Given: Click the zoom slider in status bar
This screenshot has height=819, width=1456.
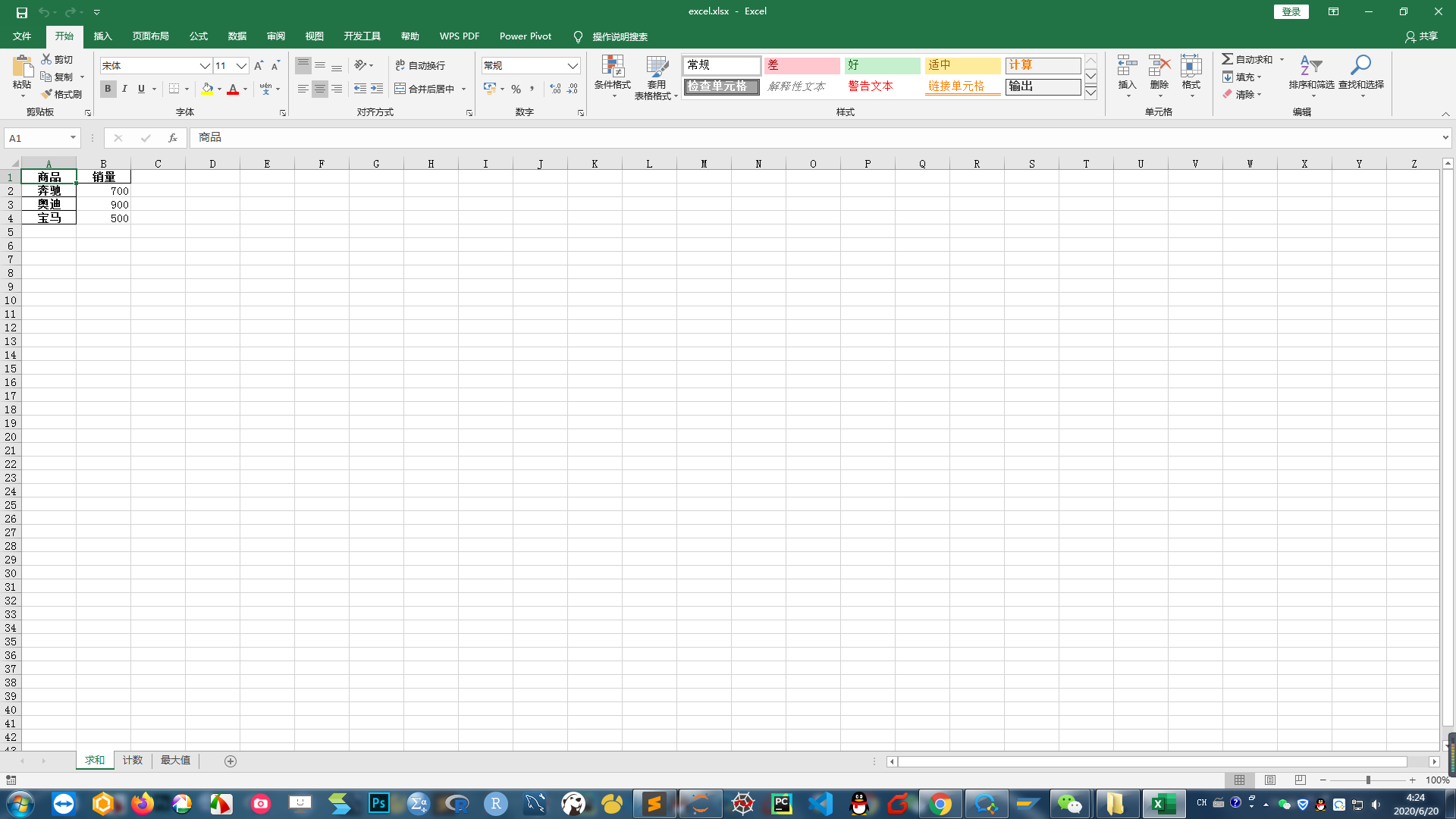Looking at the screenshot, I should point(1368,780).
